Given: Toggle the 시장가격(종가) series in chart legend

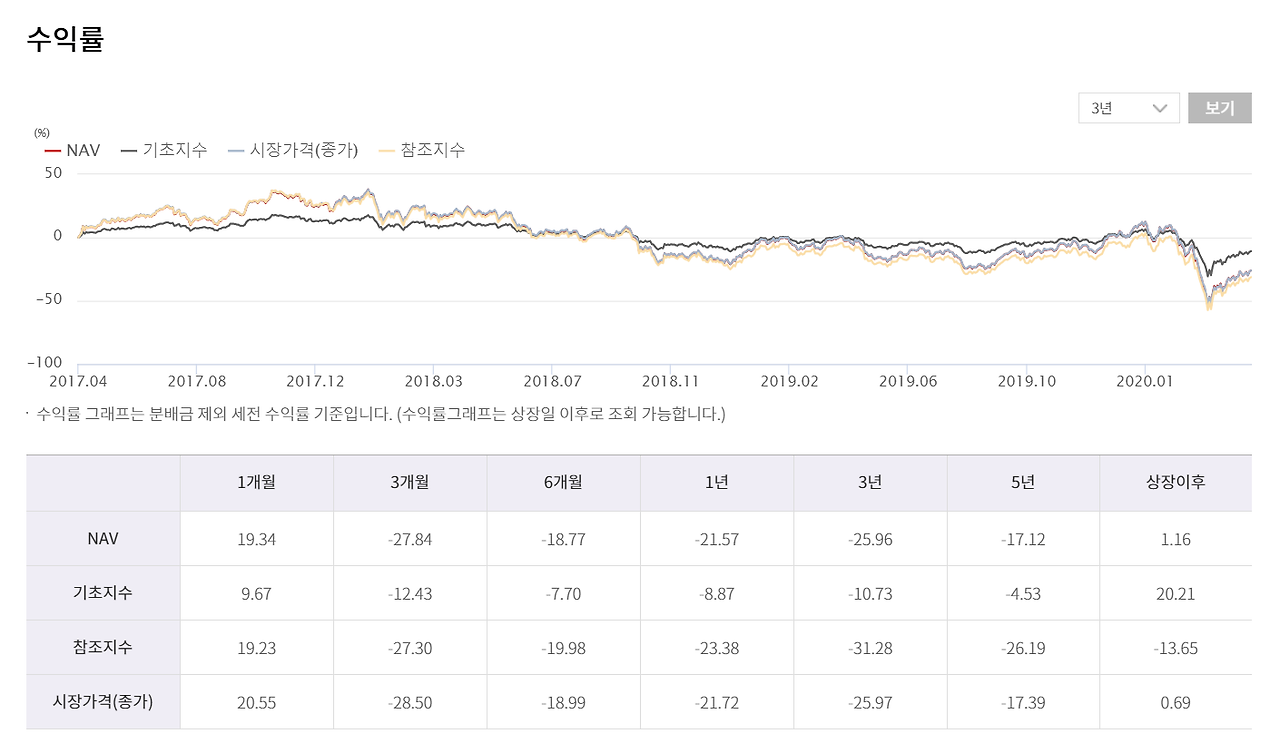Looking at the screenshot, I should click(x=293, y=151).
